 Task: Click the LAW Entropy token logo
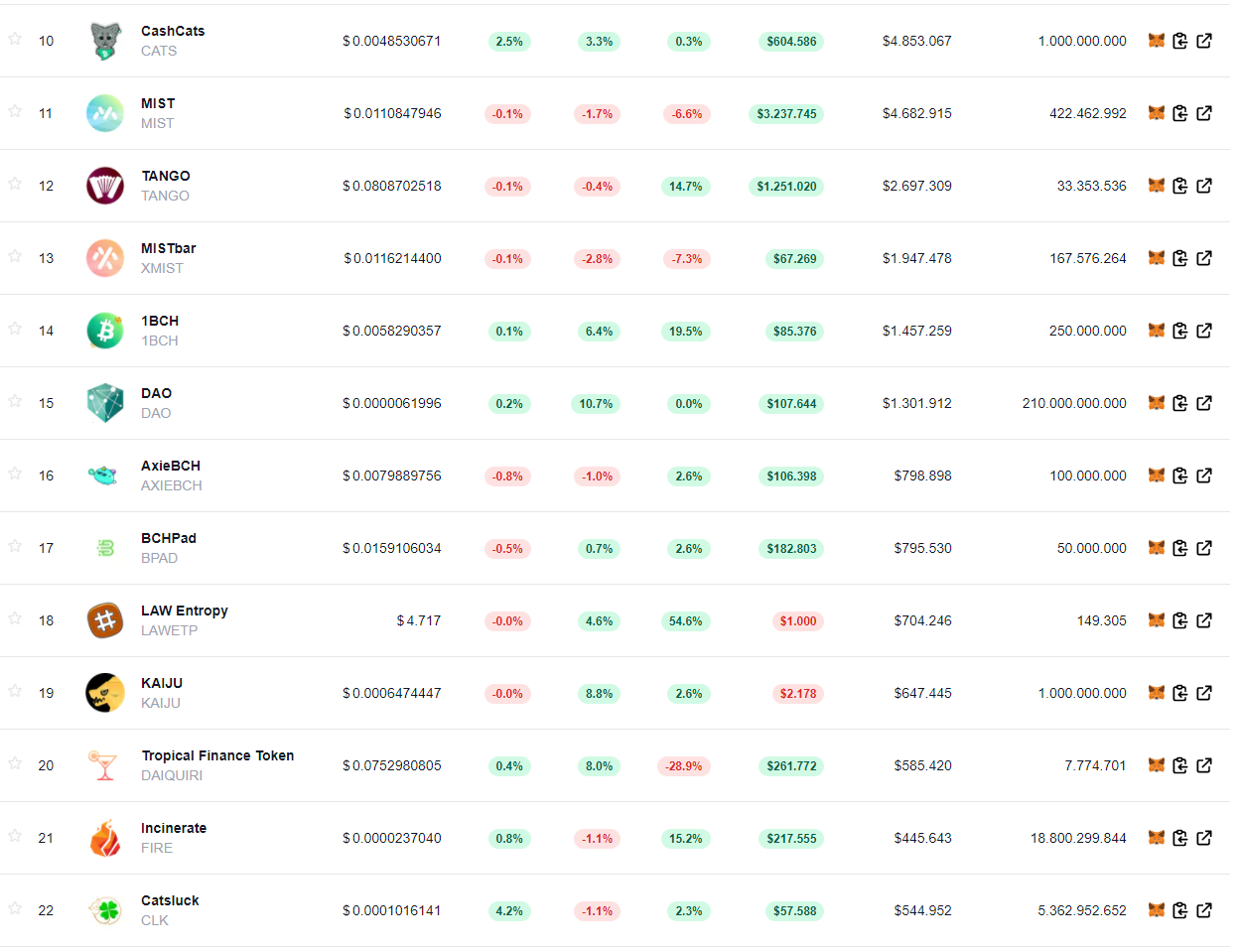click(x=105, y=620)
